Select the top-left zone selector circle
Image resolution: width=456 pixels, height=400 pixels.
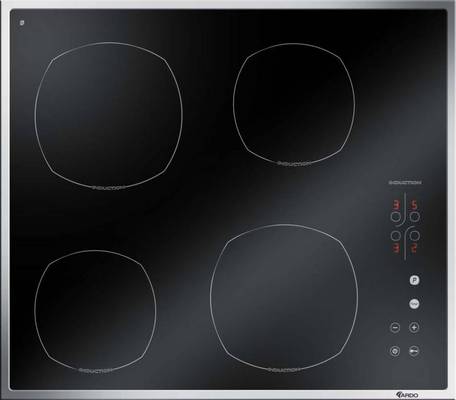coord(396,217)
